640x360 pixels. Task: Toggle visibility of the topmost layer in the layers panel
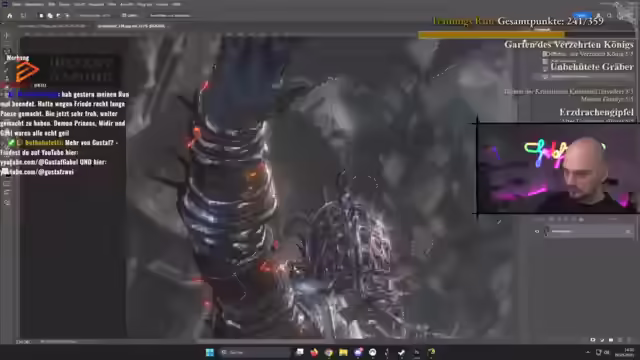(x=545, y=53)
